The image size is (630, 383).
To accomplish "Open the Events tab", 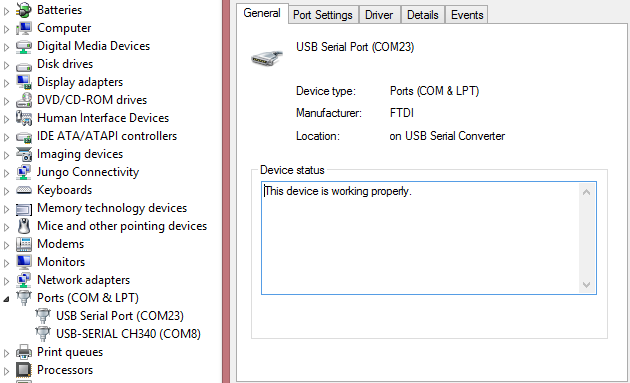I will pyautogui.click(x=467, y=15).
